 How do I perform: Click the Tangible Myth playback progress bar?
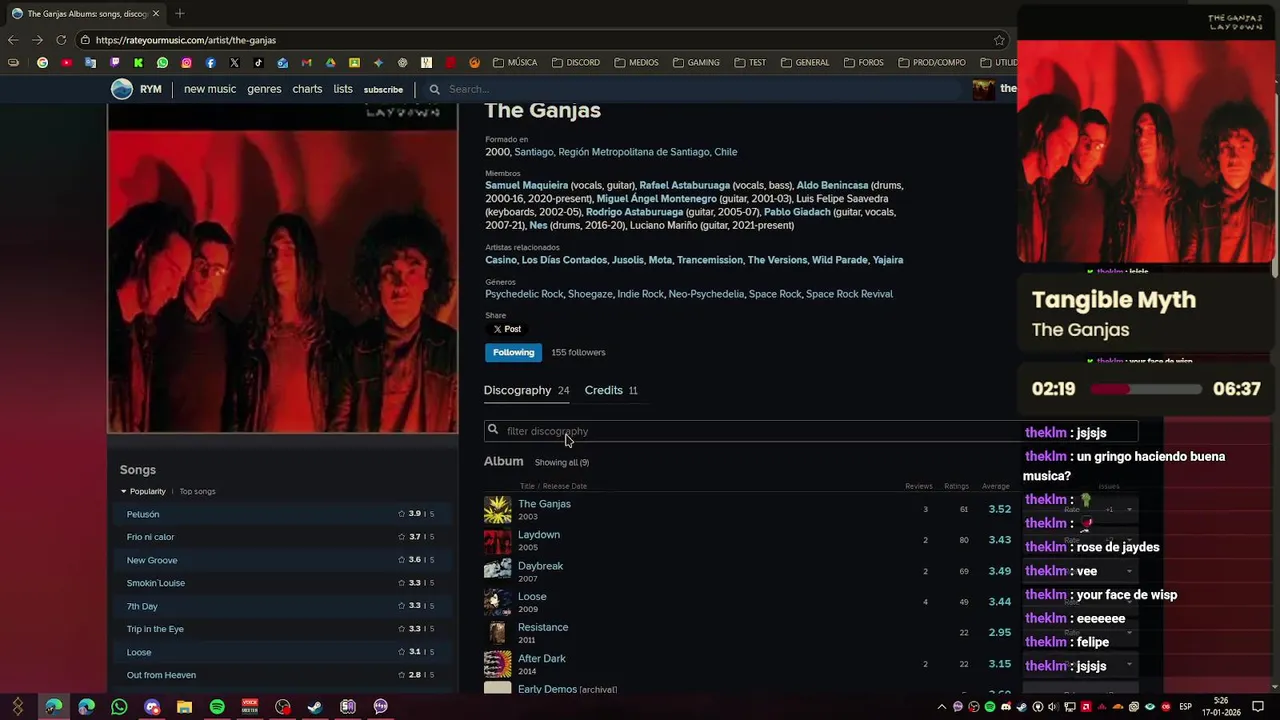(1146, 389)
